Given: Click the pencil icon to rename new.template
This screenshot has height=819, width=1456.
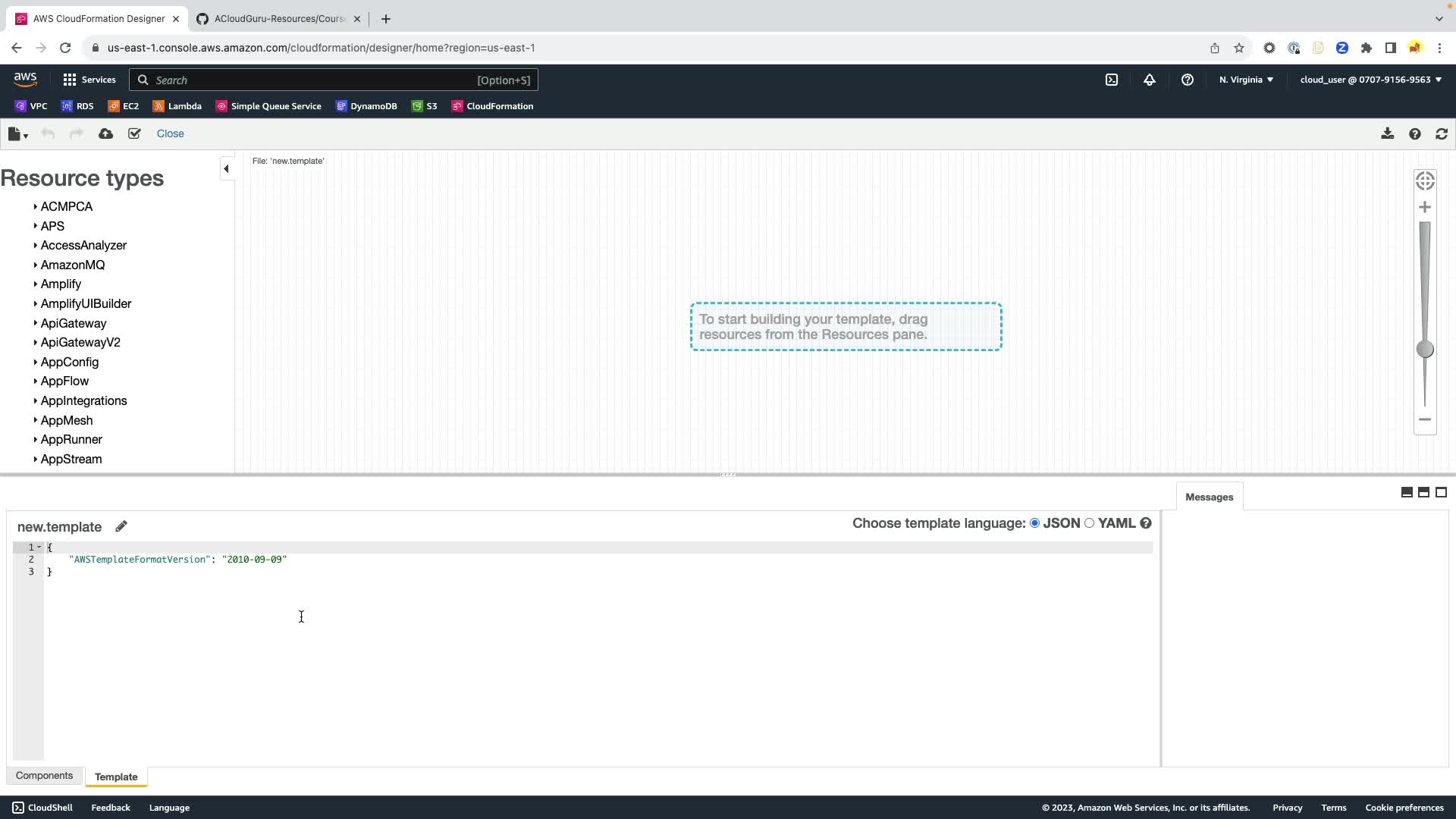Looking at the screenshot, I should tap(121, 526).
